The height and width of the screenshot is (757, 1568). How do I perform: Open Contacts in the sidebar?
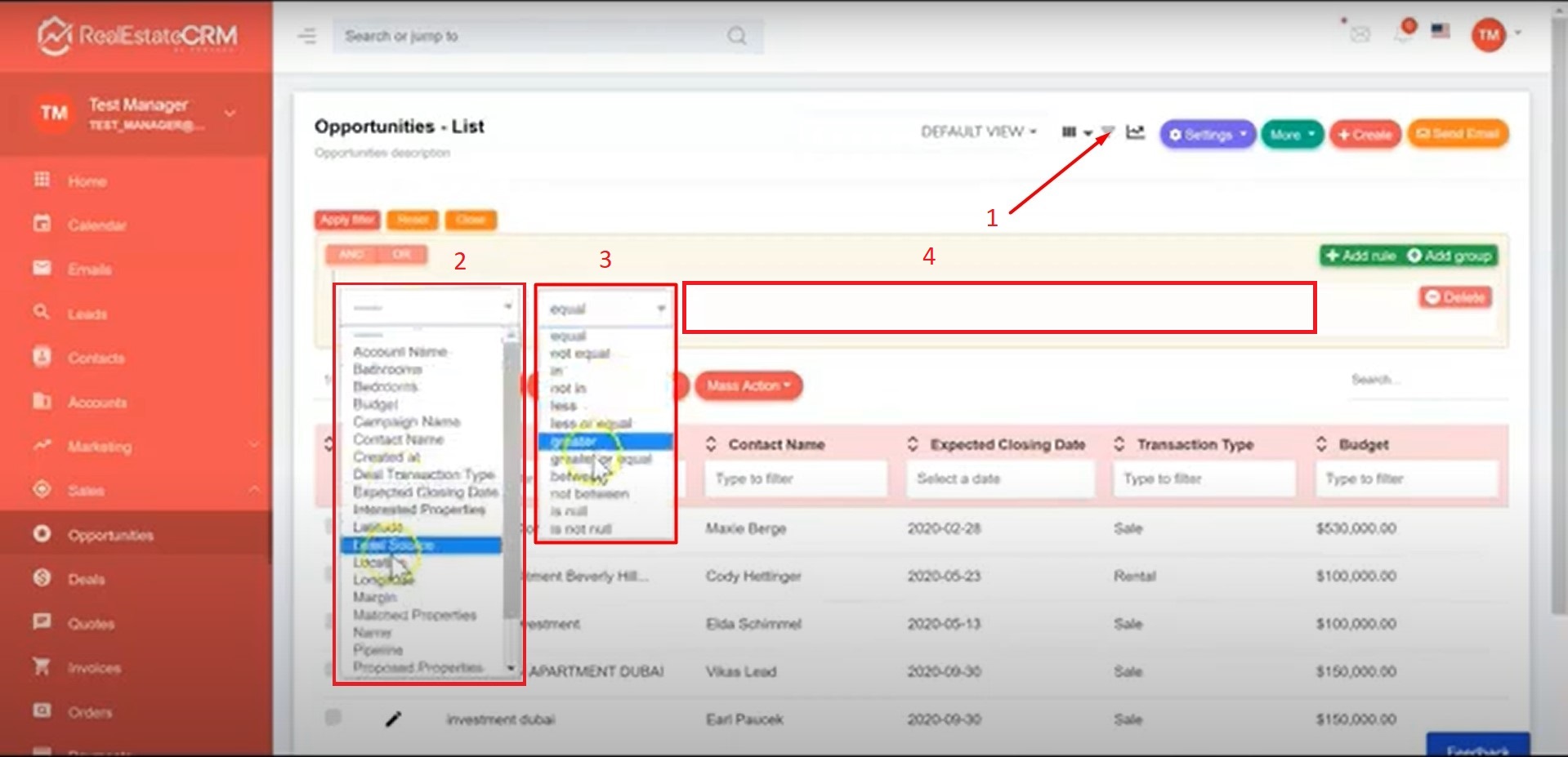click(x=96, y=358)
